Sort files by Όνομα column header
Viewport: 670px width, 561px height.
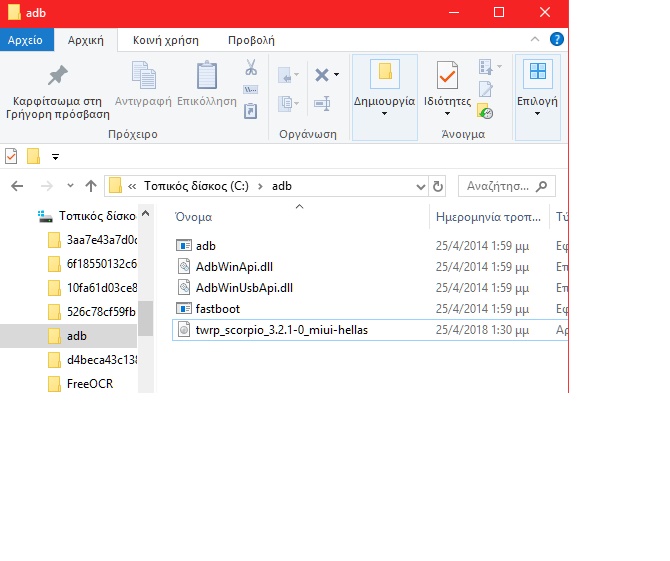tap(193, 217)
